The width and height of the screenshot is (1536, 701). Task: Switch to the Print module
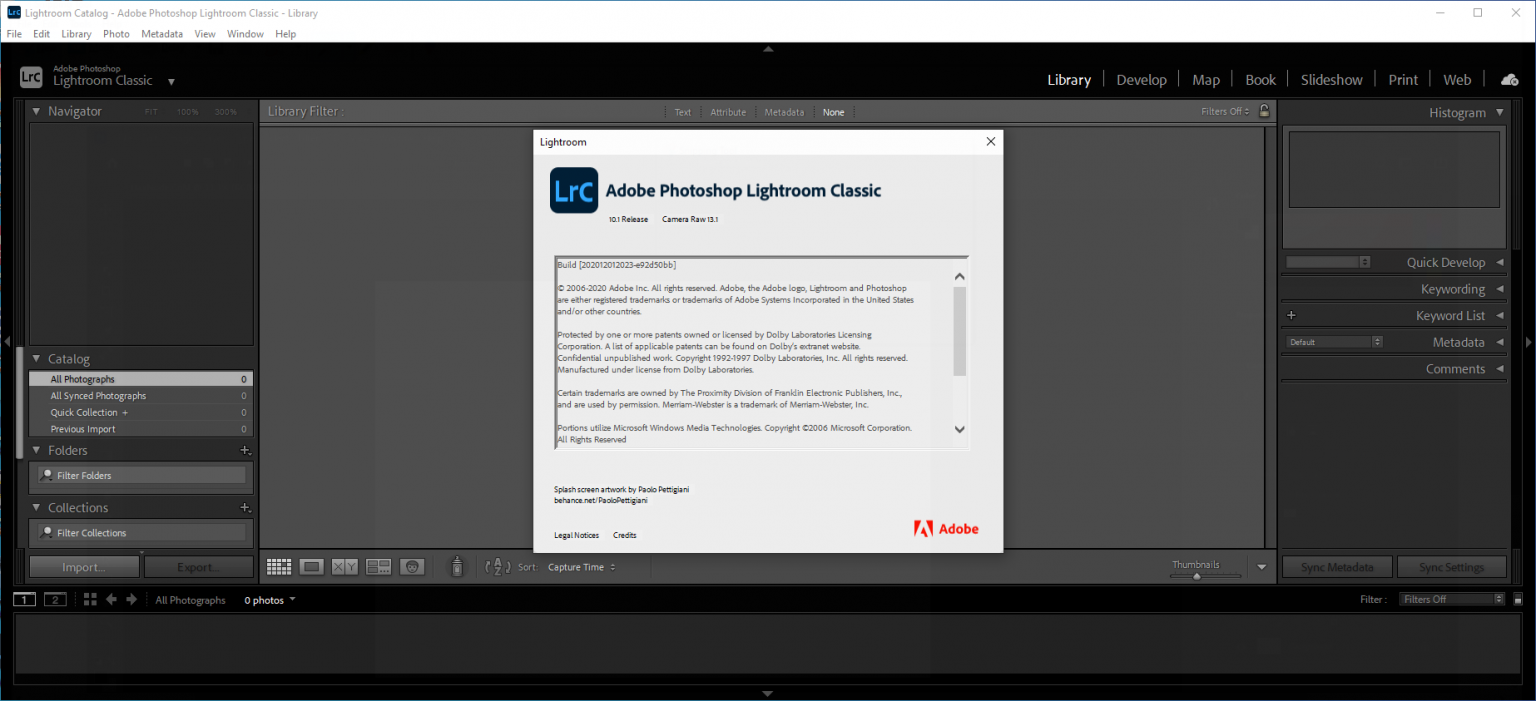point(1403,80)
